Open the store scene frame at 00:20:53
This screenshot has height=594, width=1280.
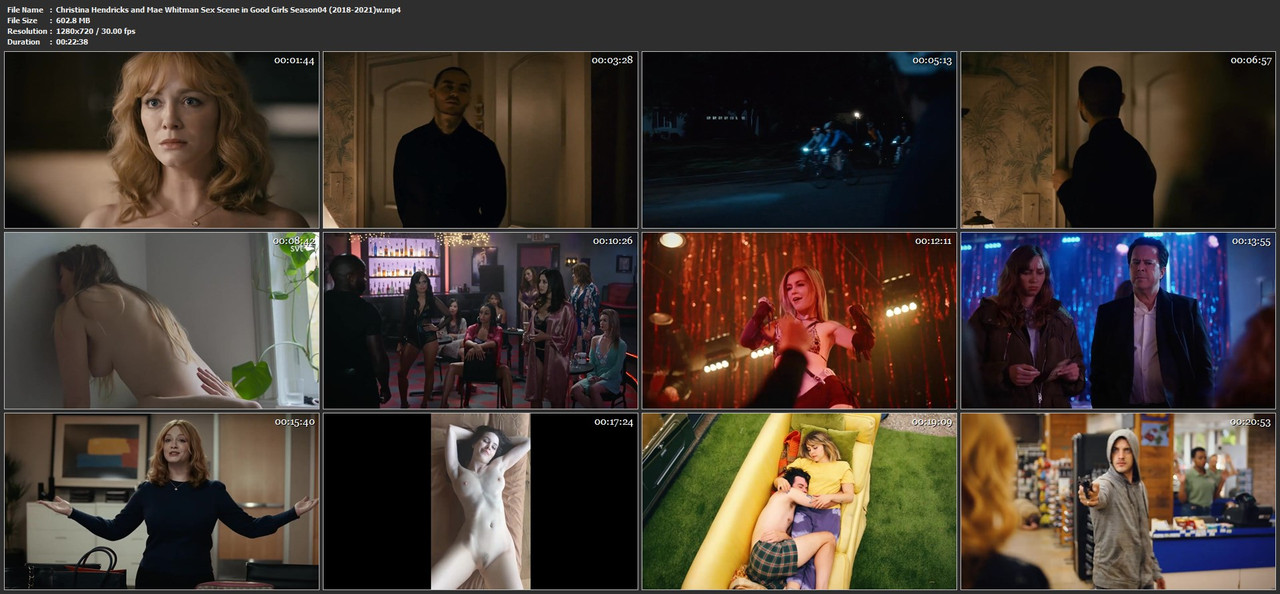click(x=1119, y=502)
